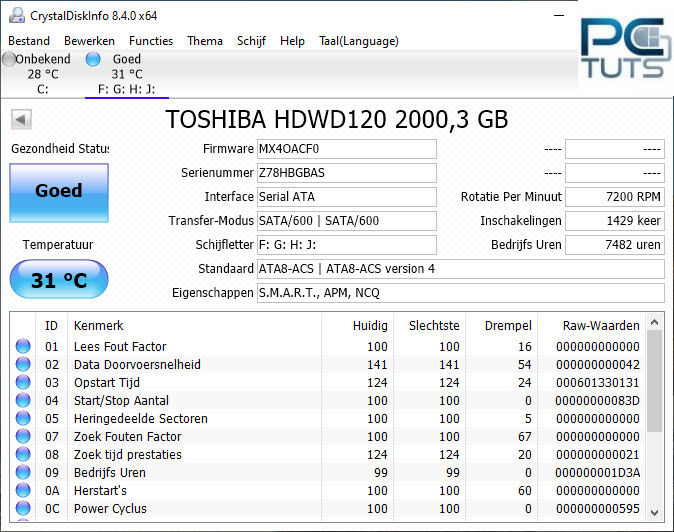Click the Raw-Waarden column header
Image resolution: width=674 pixels, height=532 pixels.
[602, 325]
